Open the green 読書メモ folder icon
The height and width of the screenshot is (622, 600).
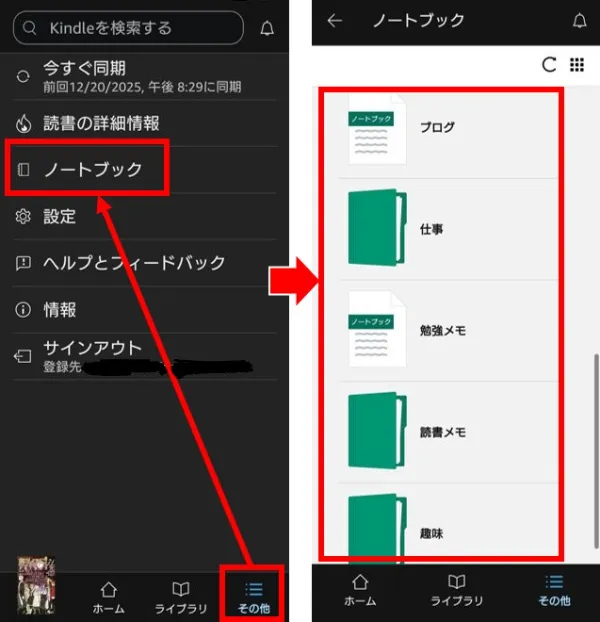377,431
